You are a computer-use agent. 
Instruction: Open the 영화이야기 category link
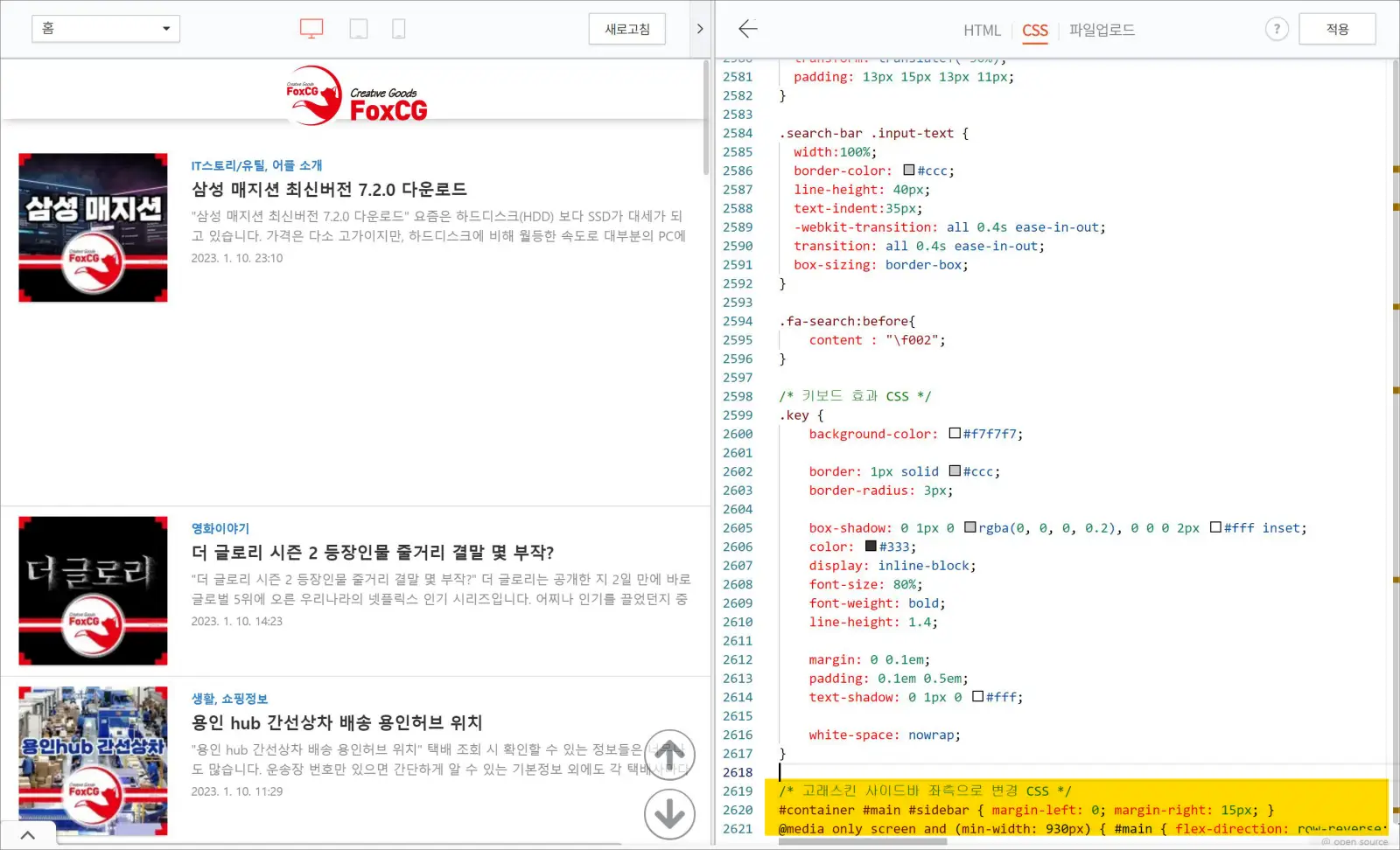(x=220, y=528)
